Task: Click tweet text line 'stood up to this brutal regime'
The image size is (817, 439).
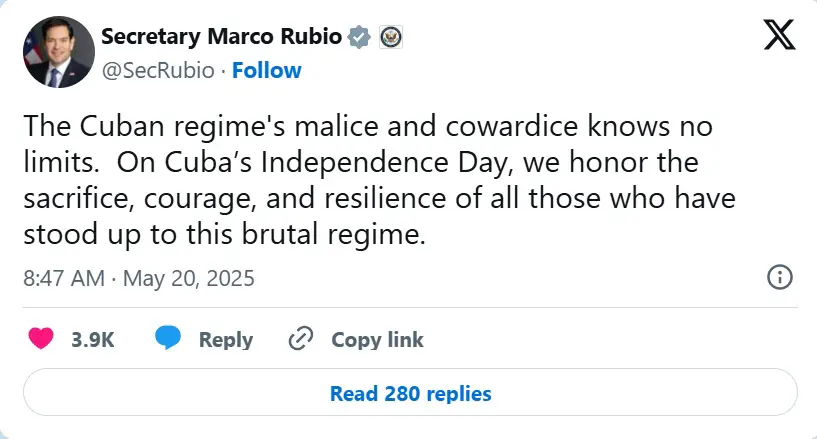Action: point(225,234)
